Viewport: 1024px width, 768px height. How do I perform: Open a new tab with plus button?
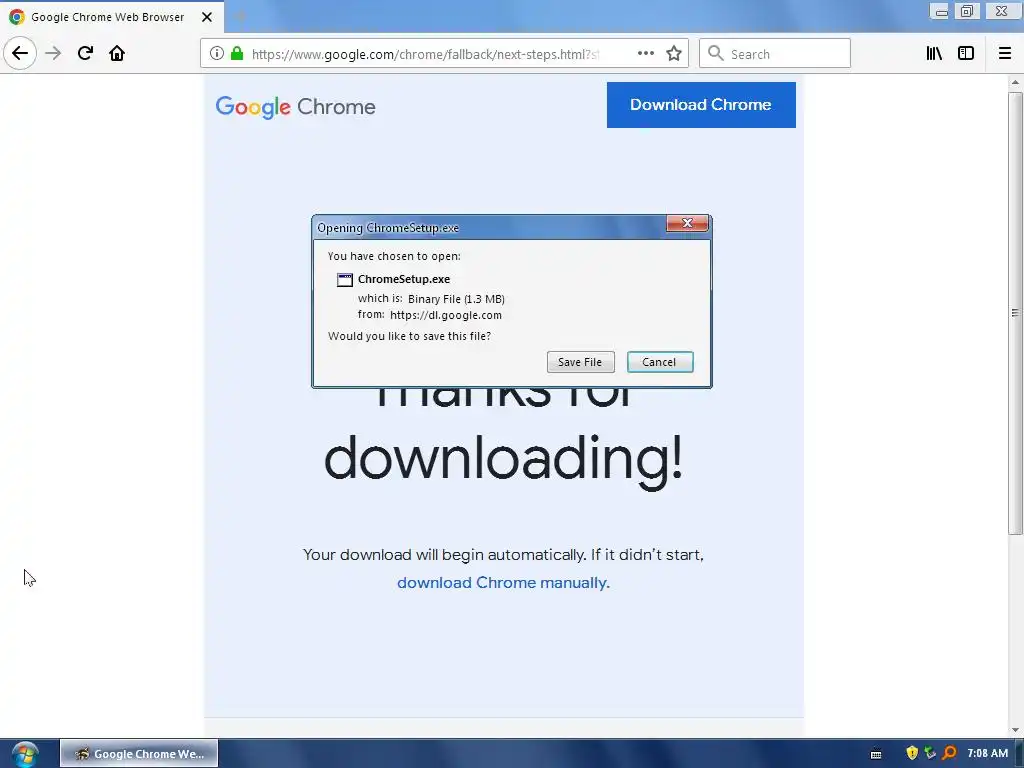coord(239,17)
